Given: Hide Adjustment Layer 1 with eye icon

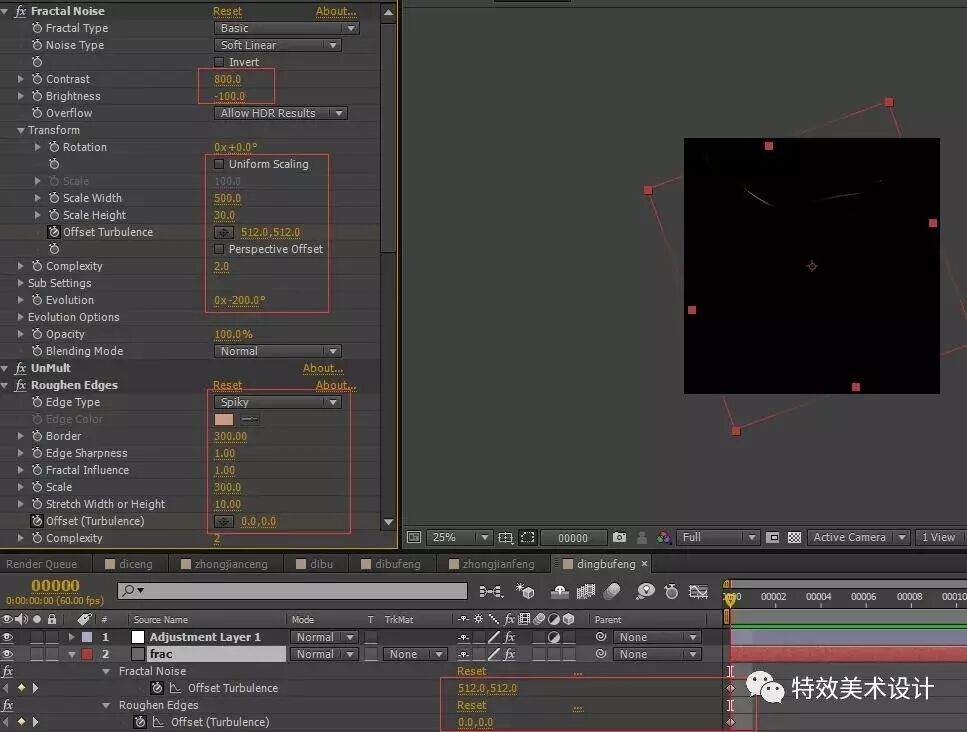Looking at the screenshot, I should pos(7,637).
